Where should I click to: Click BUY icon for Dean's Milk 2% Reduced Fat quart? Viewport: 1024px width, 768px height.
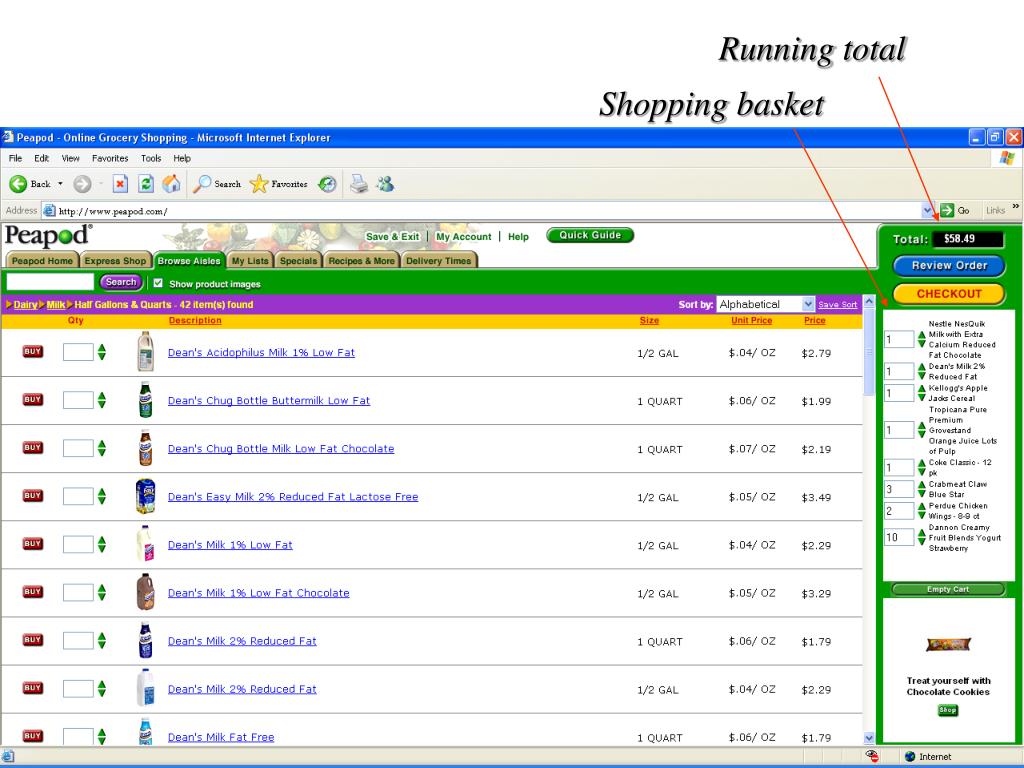(33, 640)
